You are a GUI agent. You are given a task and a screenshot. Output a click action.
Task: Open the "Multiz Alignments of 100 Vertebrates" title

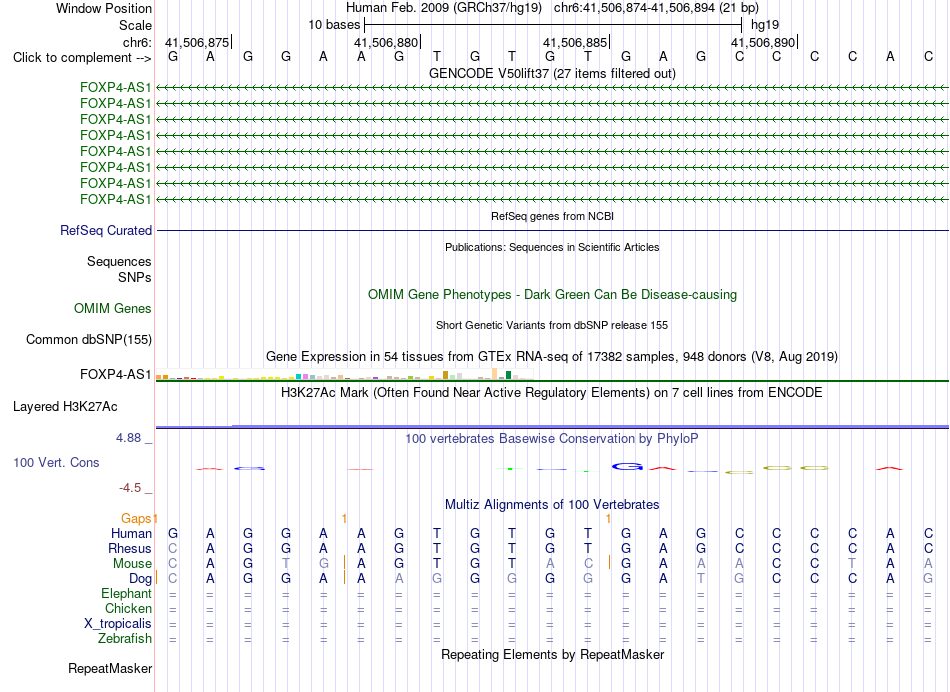coord(552,505)
